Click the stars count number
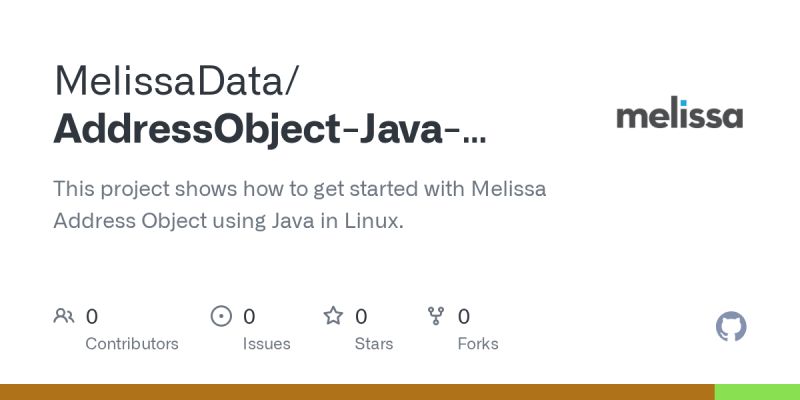Screen dimensions: 800x400 pyautogui.click(x=361, y=317)
